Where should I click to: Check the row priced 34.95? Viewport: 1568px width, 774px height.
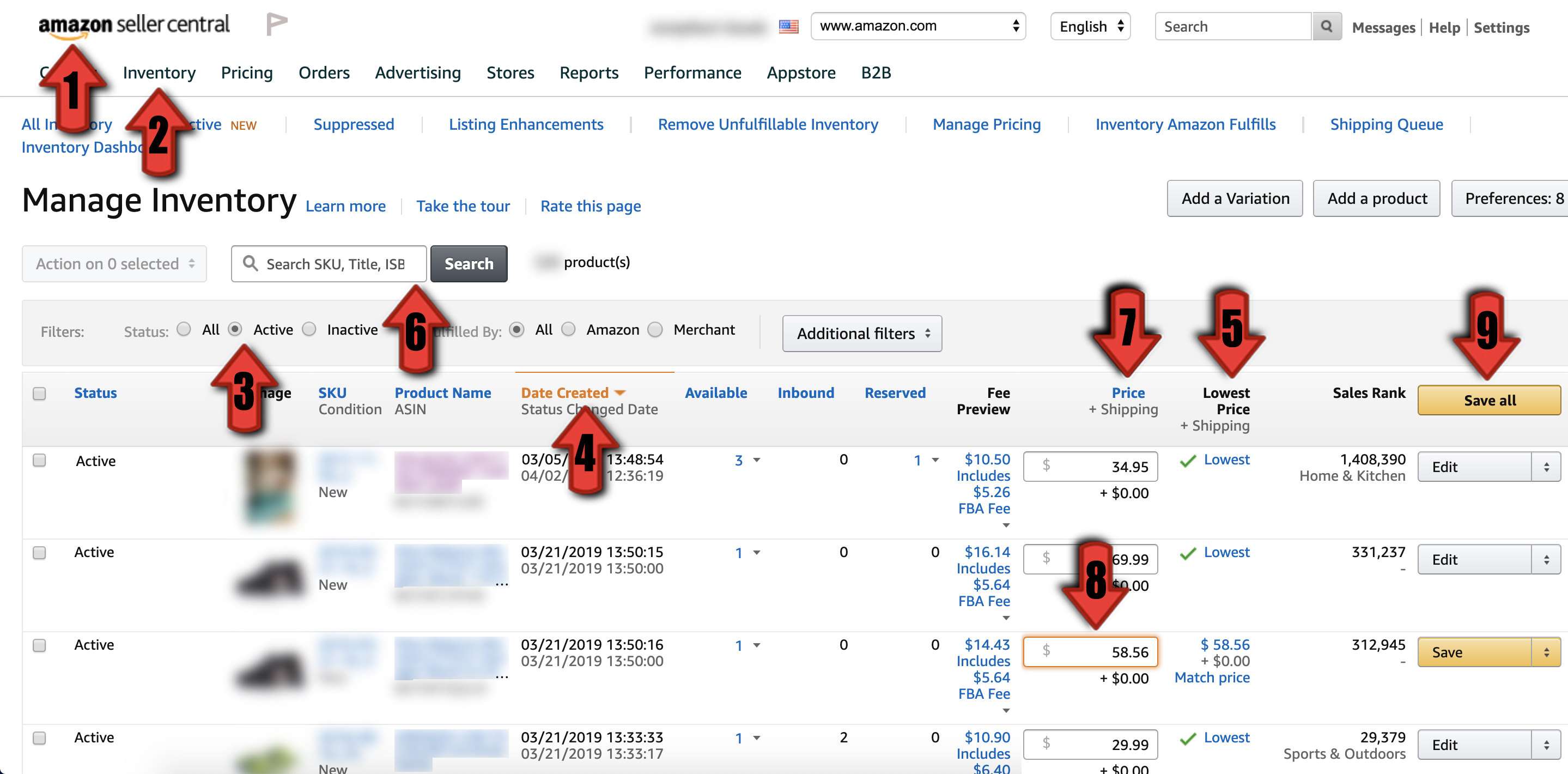pyautogui.click(x=40, y=461)
